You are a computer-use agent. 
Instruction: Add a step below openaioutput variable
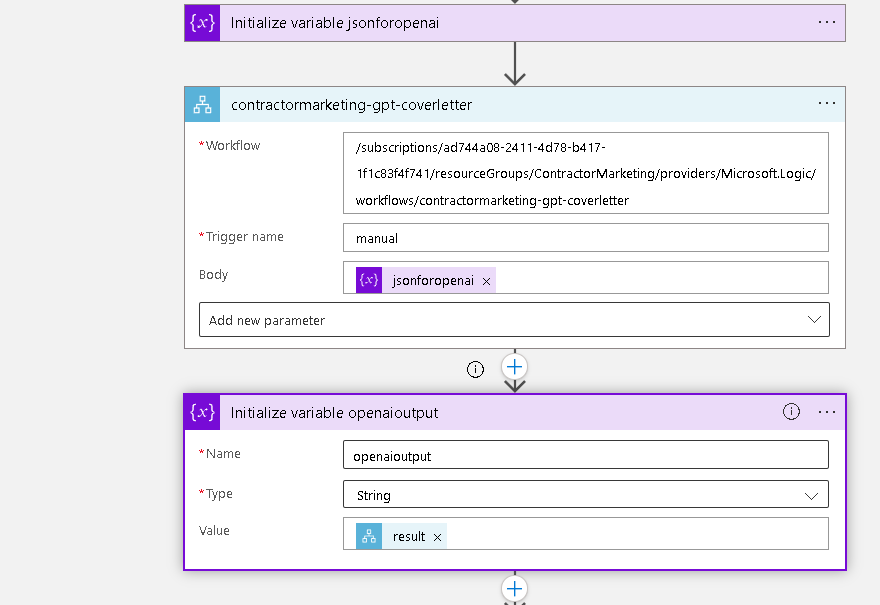click(x=515, y=589)
